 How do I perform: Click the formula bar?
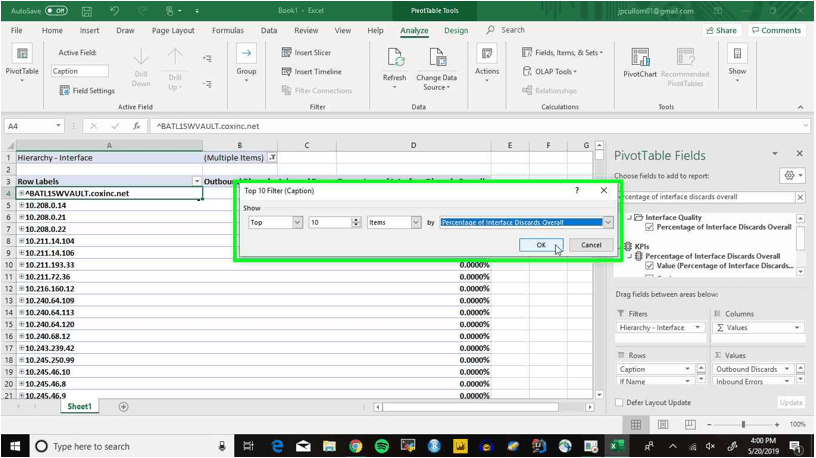(479, 126)
